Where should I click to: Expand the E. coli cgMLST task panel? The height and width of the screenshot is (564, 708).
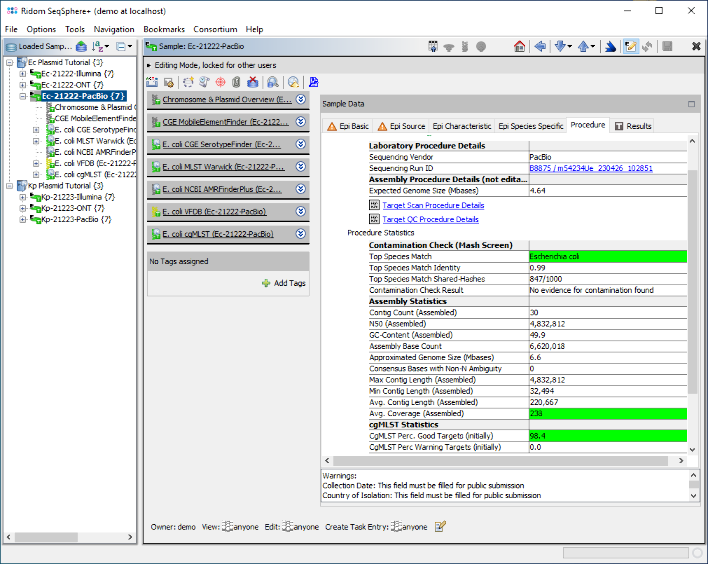pyautogui.click(x=300, y=234)
